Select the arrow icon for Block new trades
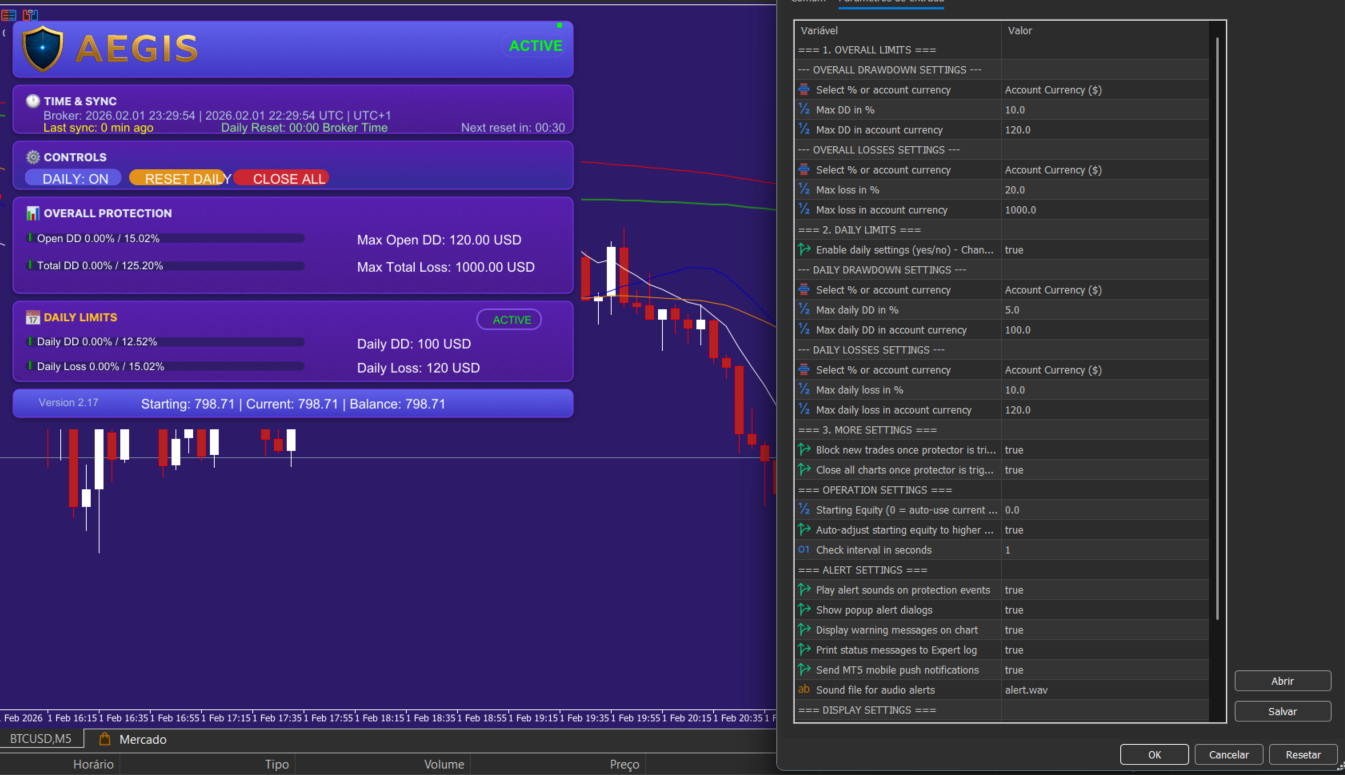1345x775 pixels. (x=804, y=450)
